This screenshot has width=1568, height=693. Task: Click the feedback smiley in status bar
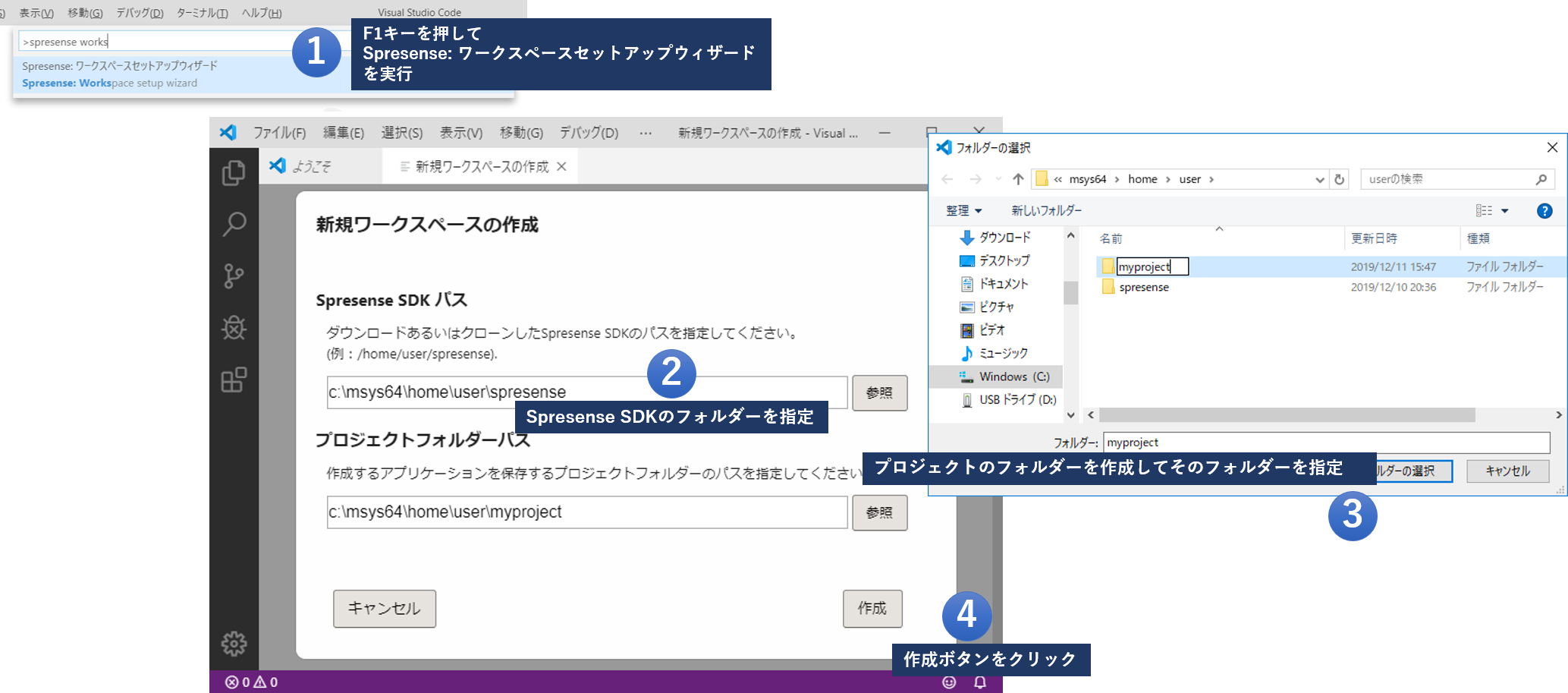[x=949, y=682]
